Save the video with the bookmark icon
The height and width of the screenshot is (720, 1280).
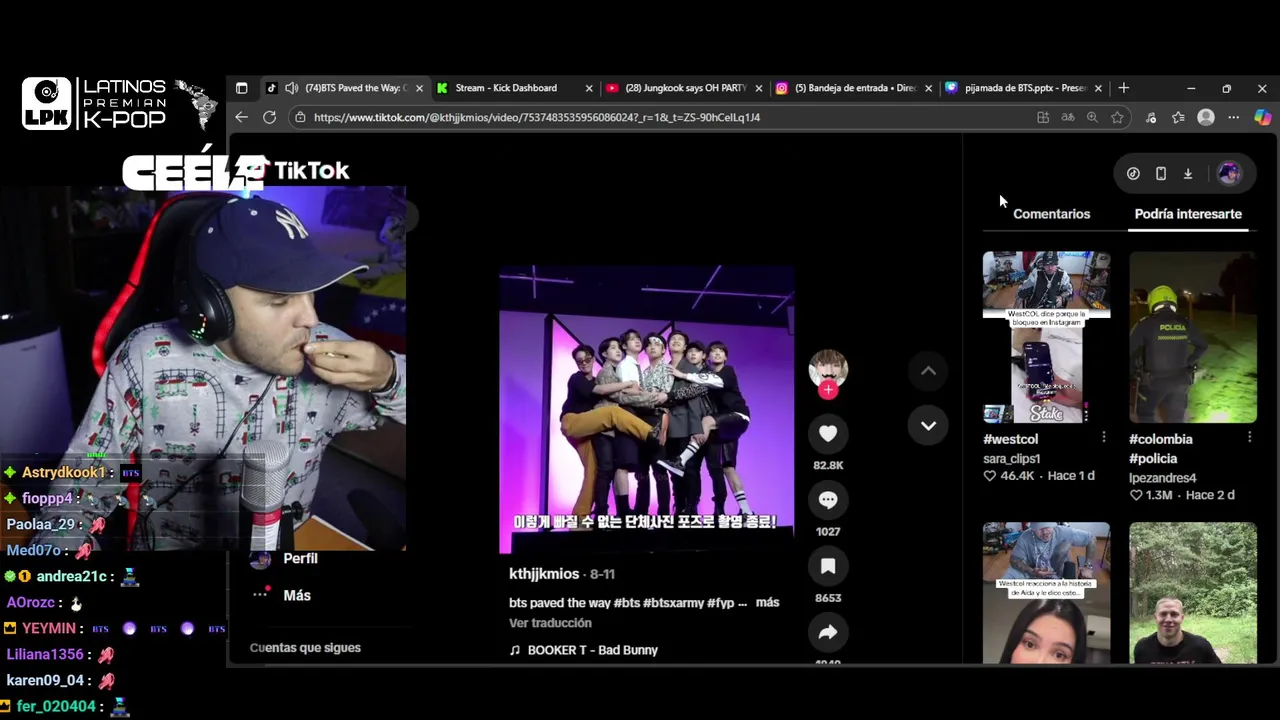tap(828, 566)
